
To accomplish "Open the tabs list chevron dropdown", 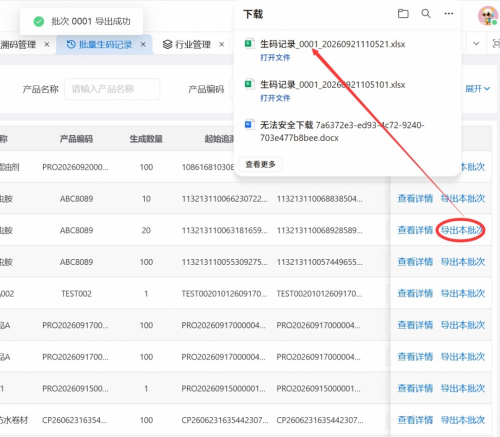I will [476, 44].
